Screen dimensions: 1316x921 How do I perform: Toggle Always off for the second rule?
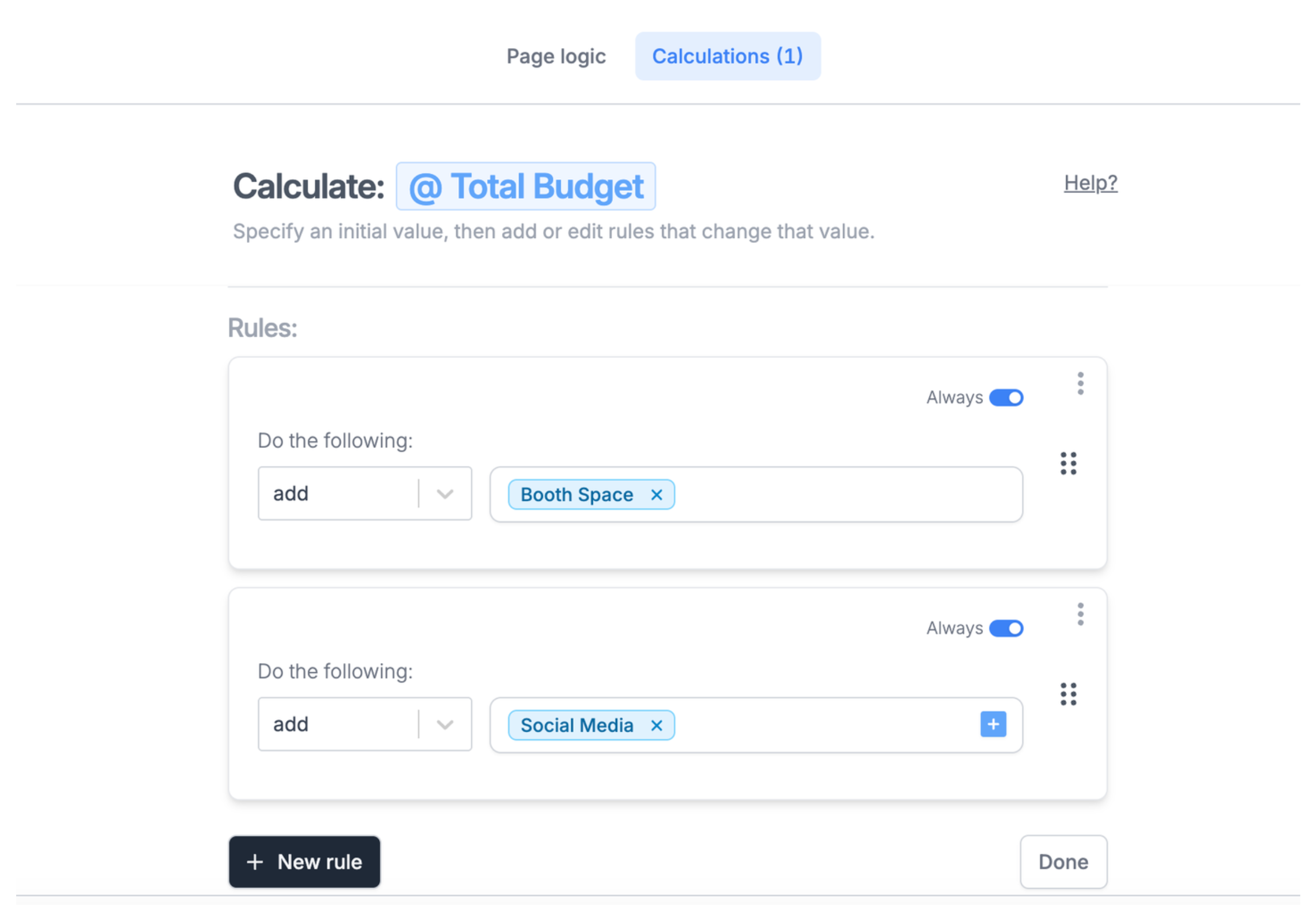pos(1006,629)
